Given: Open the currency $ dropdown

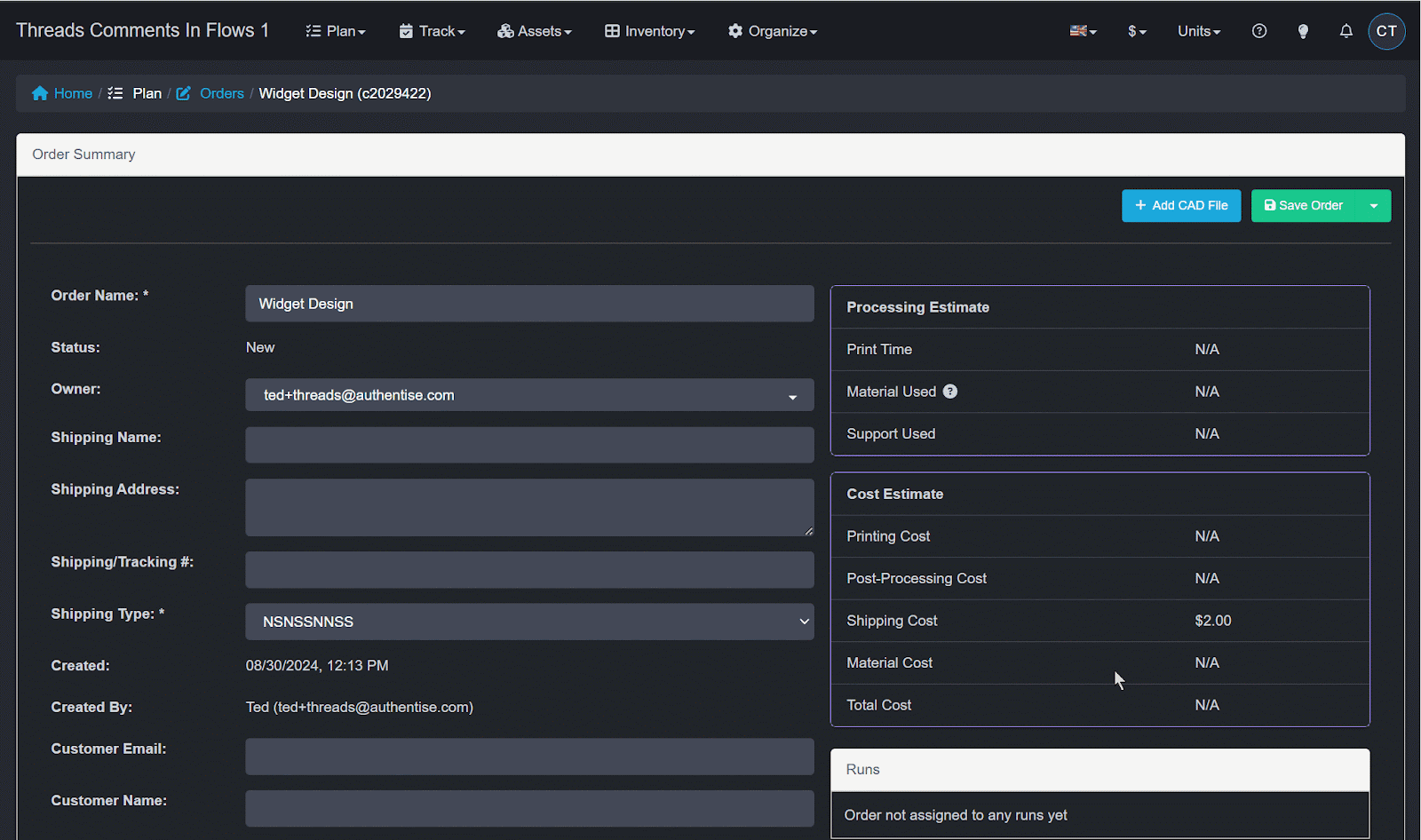Looking at the screenshot, I should point(1138,31).
